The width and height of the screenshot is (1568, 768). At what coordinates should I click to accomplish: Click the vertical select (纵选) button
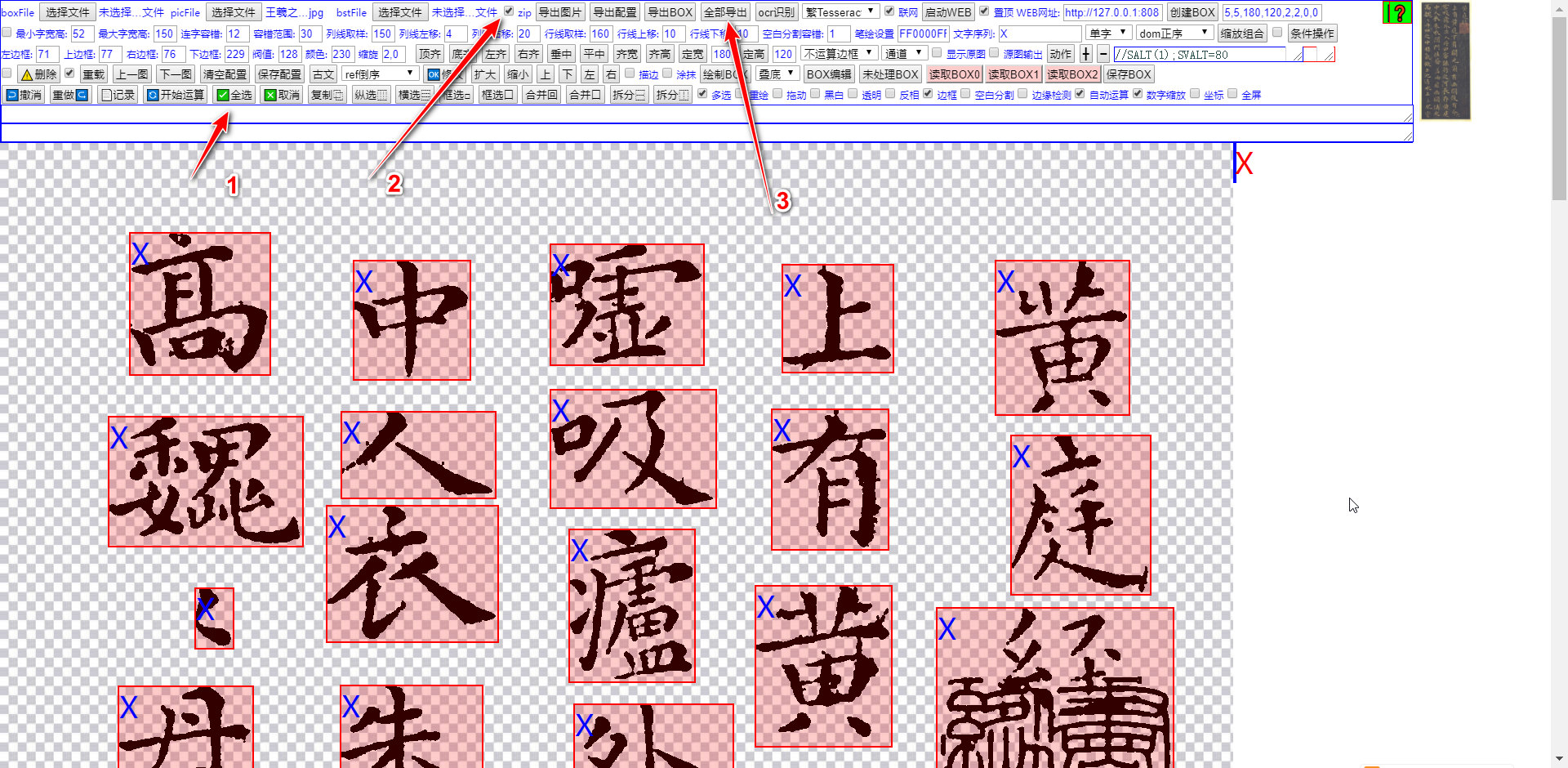coord(371,95)
